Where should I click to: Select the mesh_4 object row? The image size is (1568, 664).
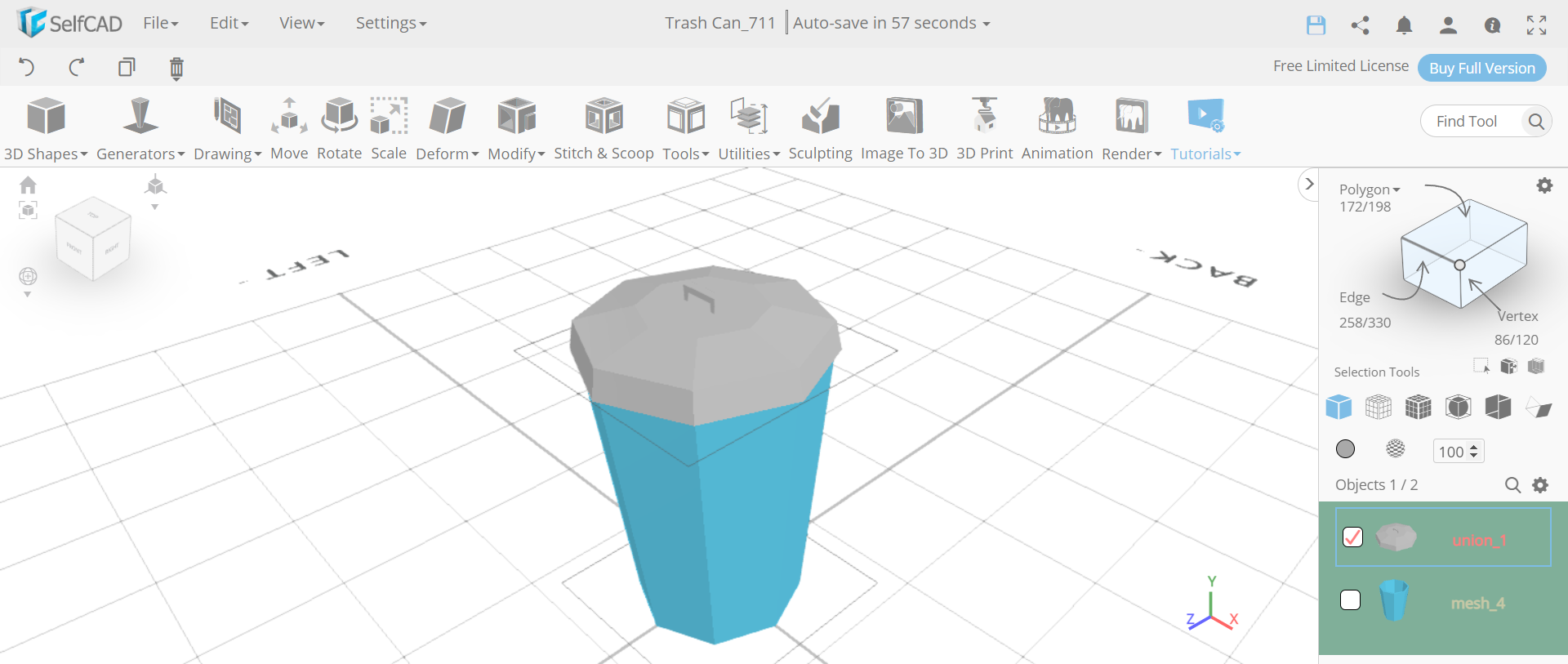point(1443,601)
